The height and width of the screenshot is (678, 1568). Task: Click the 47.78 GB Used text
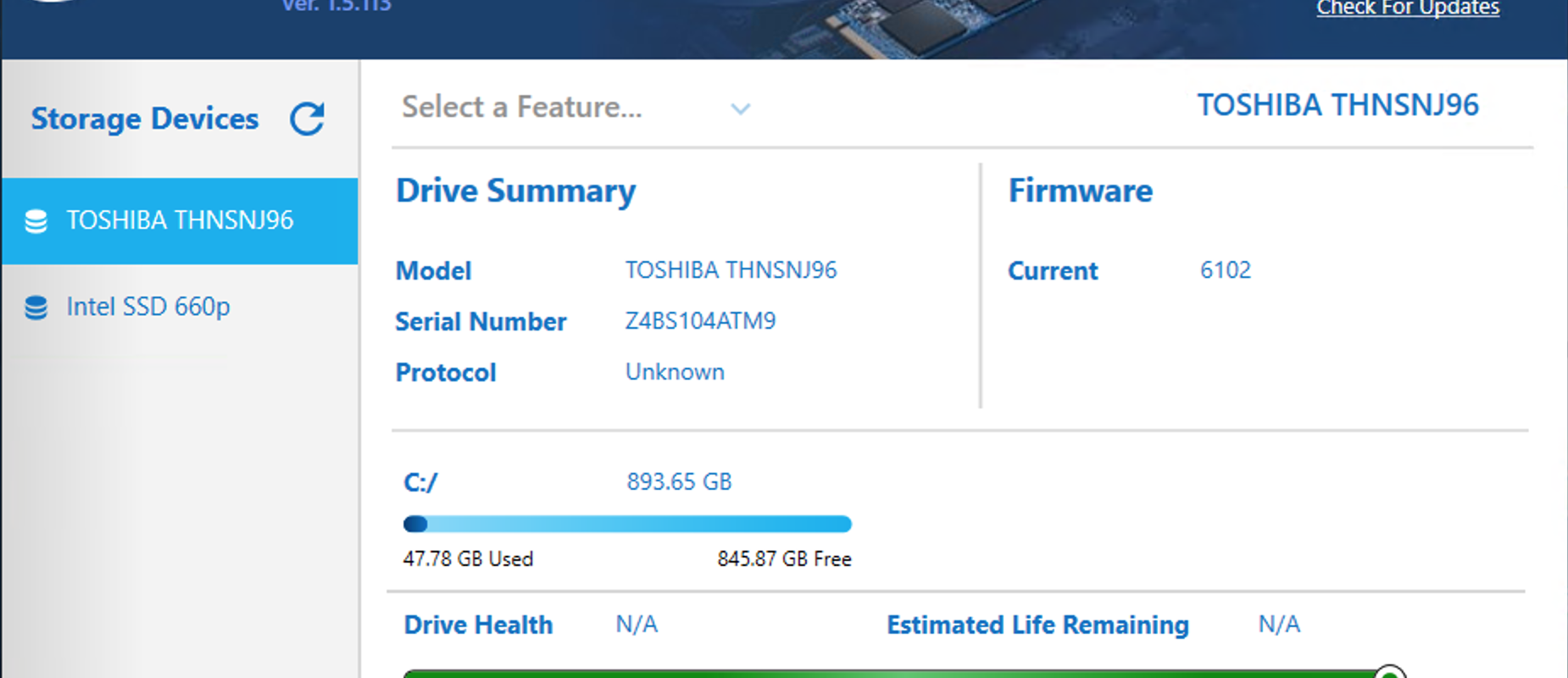[x=468, y=559]
